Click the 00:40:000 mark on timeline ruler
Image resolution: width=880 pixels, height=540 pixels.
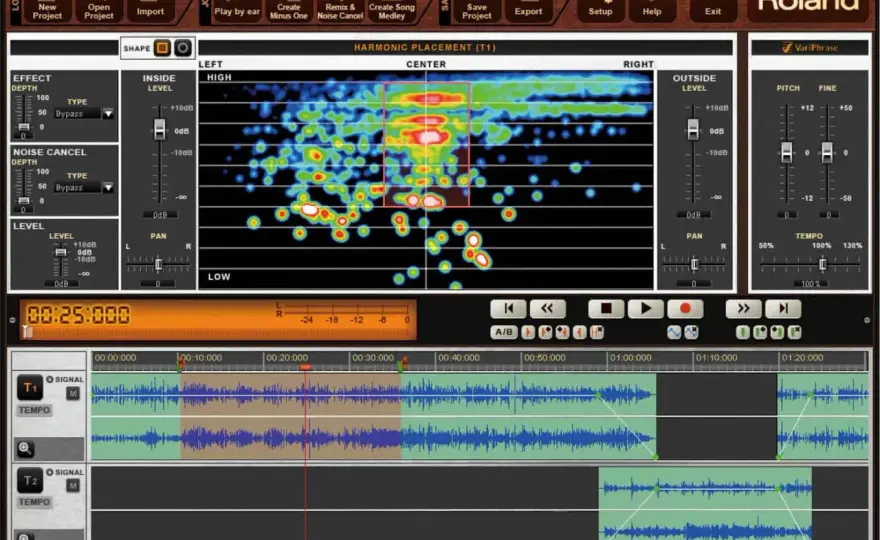[x=459, y=358]
